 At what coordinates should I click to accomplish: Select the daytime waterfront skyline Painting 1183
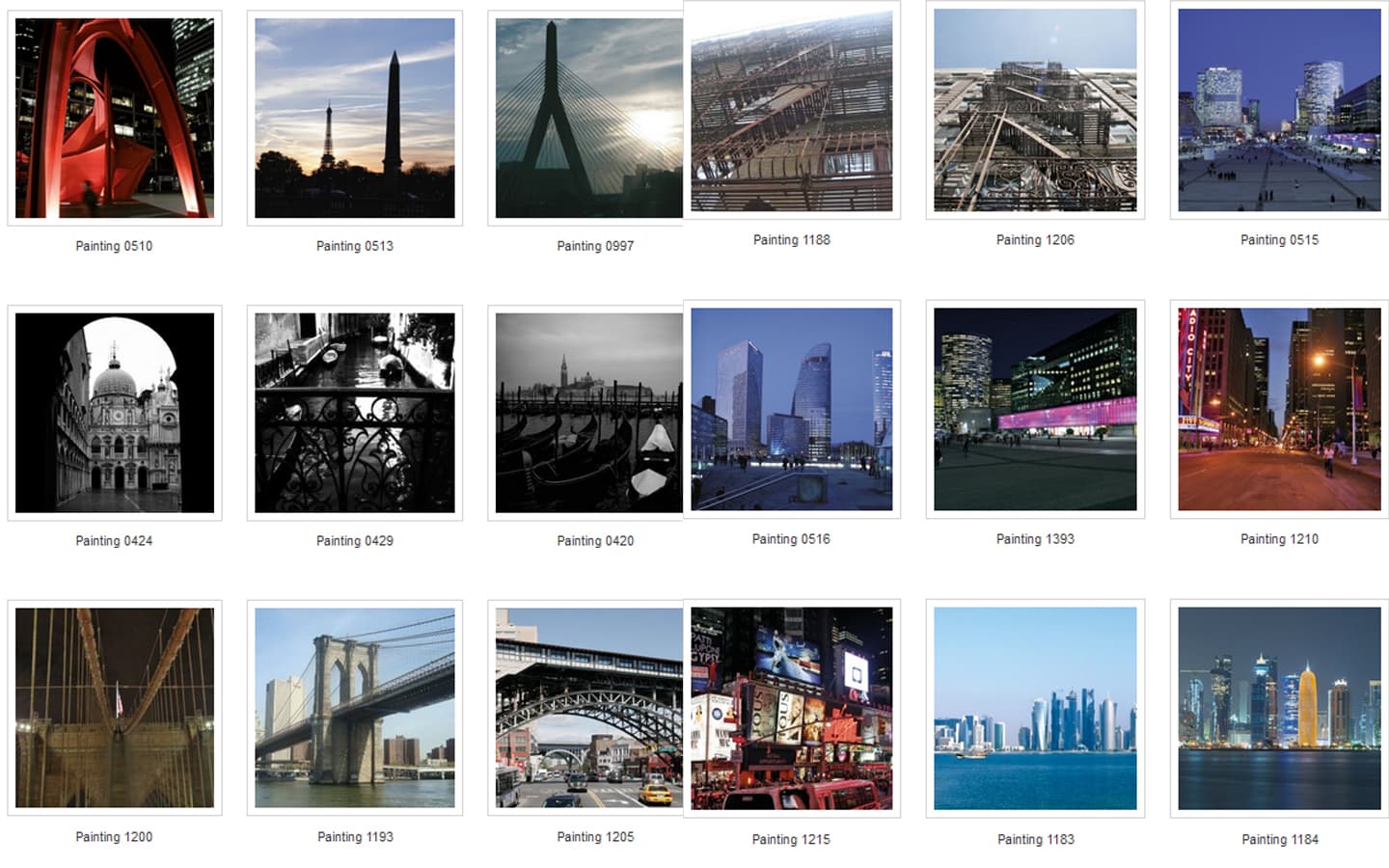(1035, 708)
